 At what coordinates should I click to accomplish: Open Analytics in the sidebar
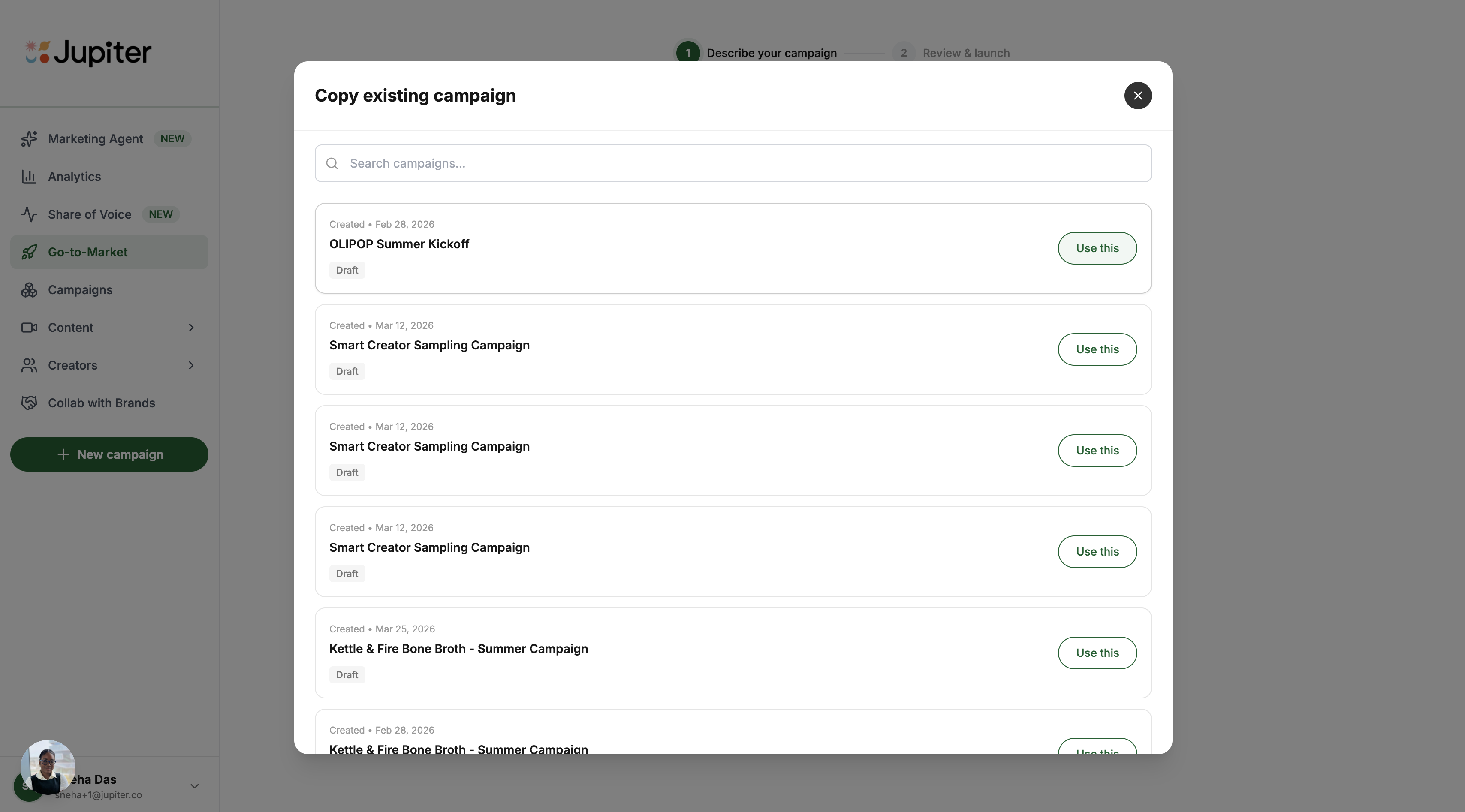click(75, 177)
